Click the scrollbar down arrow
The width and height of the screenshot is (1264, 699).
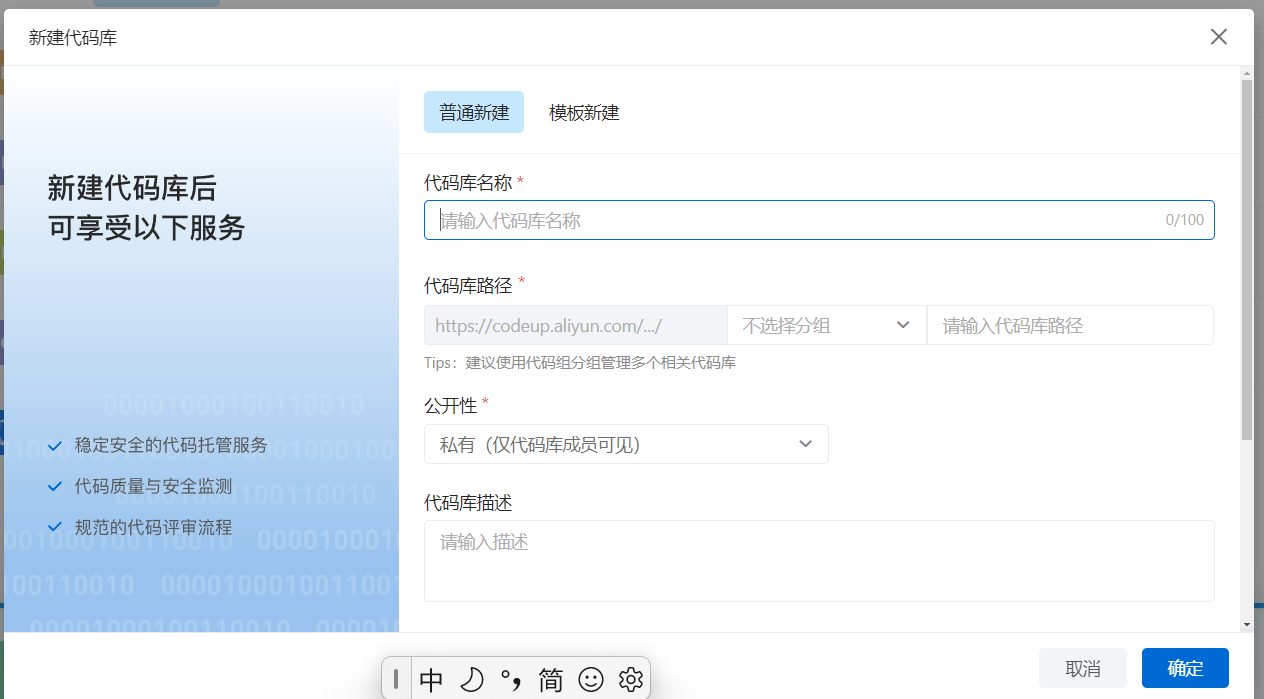coord(1247,622)
